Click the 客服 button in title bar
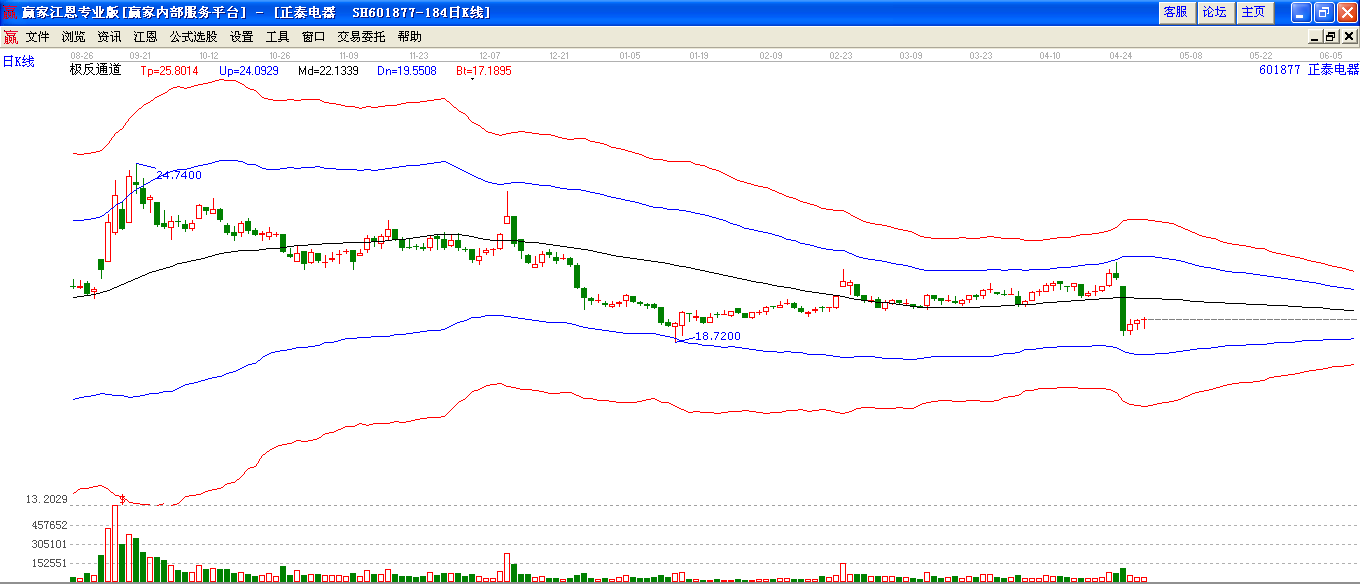 pos(1176,12)
